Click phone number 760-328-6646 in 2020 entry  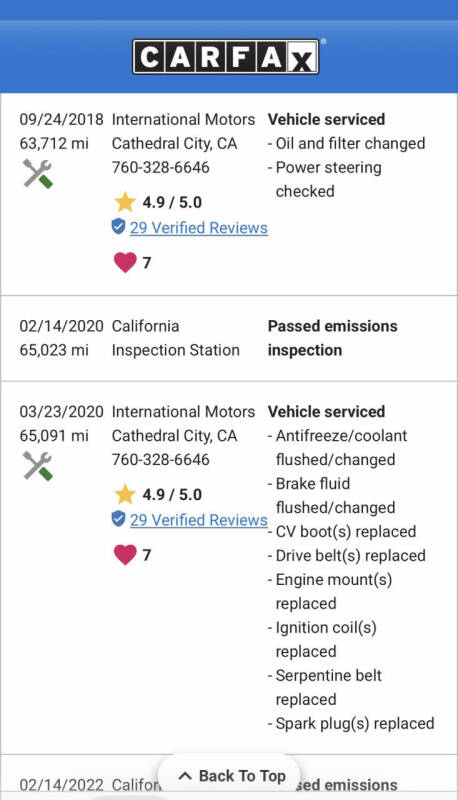click(x=161, y=459)
